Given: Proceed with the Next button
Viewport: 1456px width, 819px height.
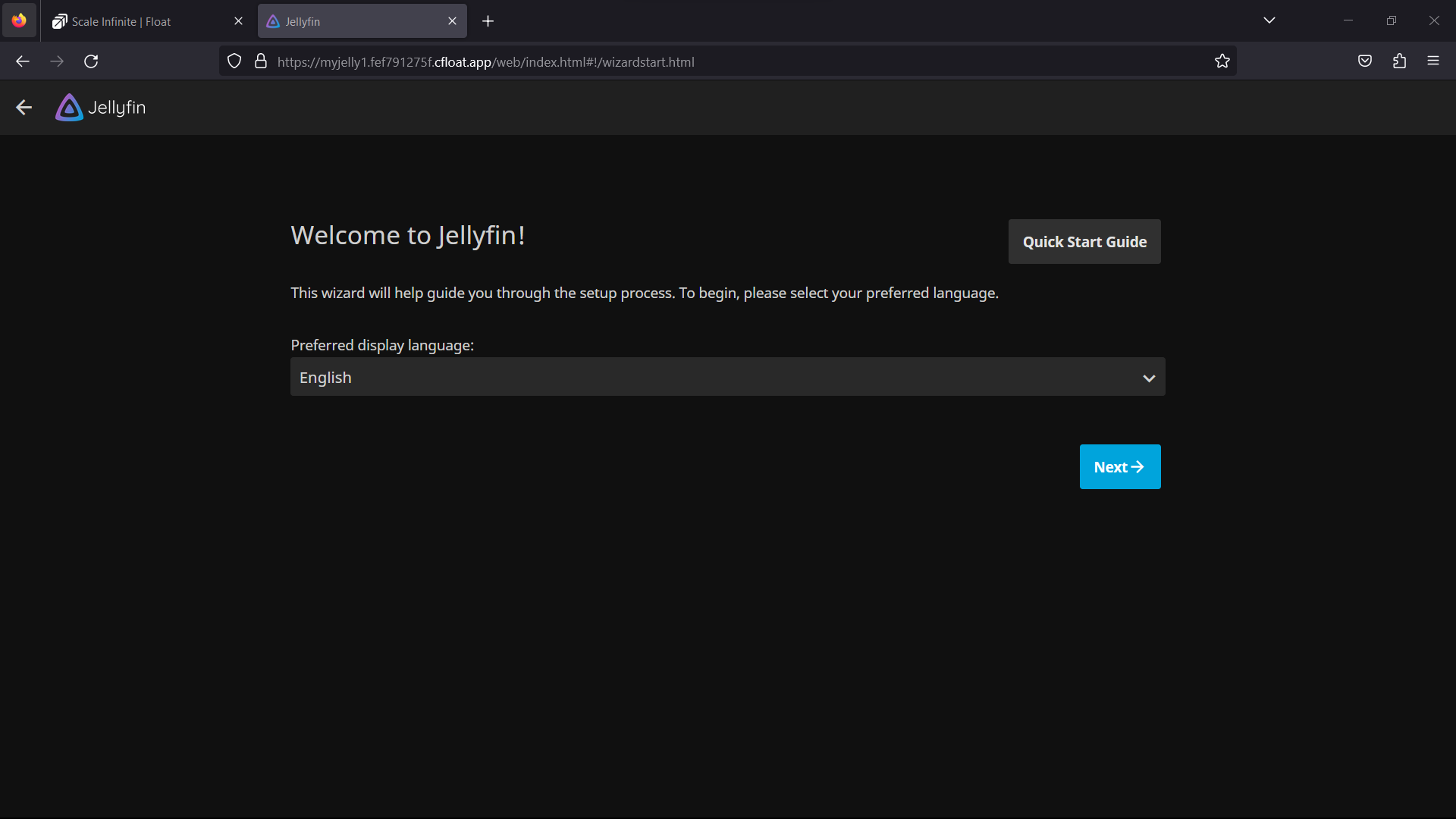Looking at the screenshot, I should pyautogui.click(x=1120, y=467).
